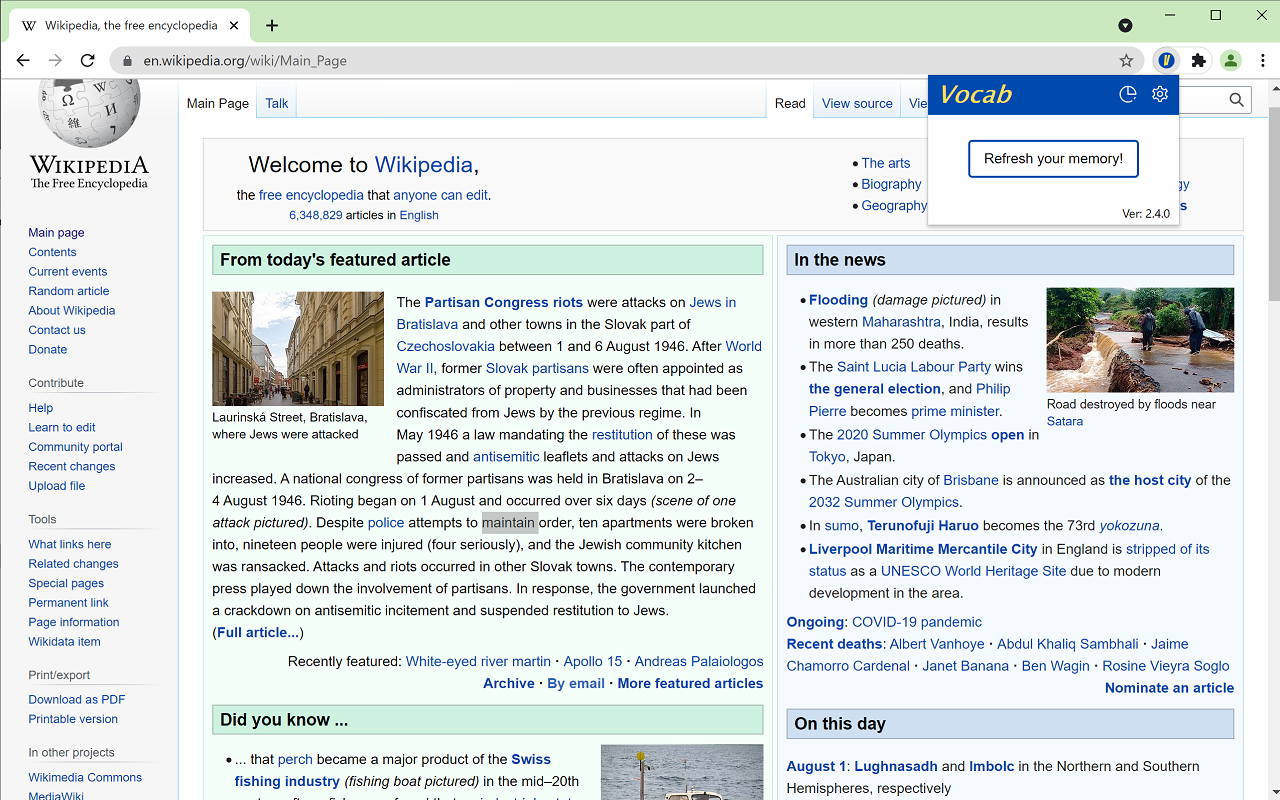Image resolution: width=1280 pixels, height=800 pixels.
Task: Open Printable version link
Action: point(73,719)
